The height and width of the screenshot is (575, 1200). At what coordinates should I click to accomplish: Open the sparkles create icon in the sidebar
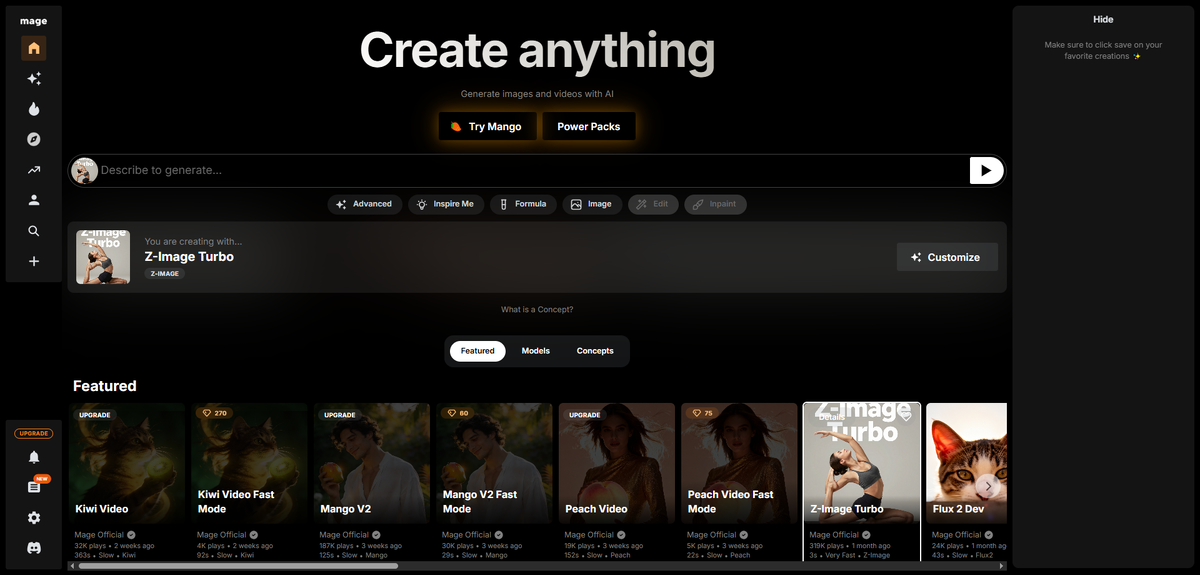34,79
